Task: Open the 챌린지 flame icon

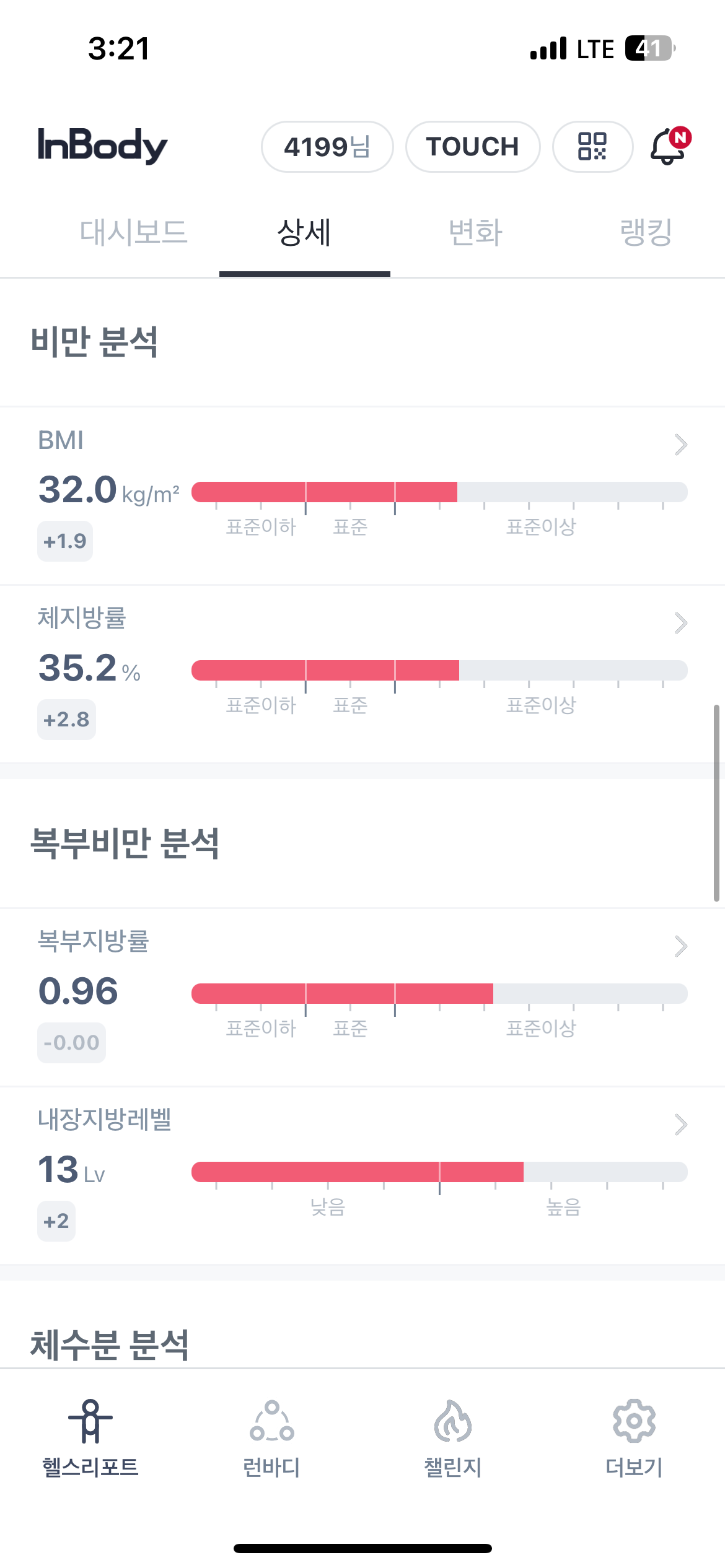Action: (x=453, y=1421)
